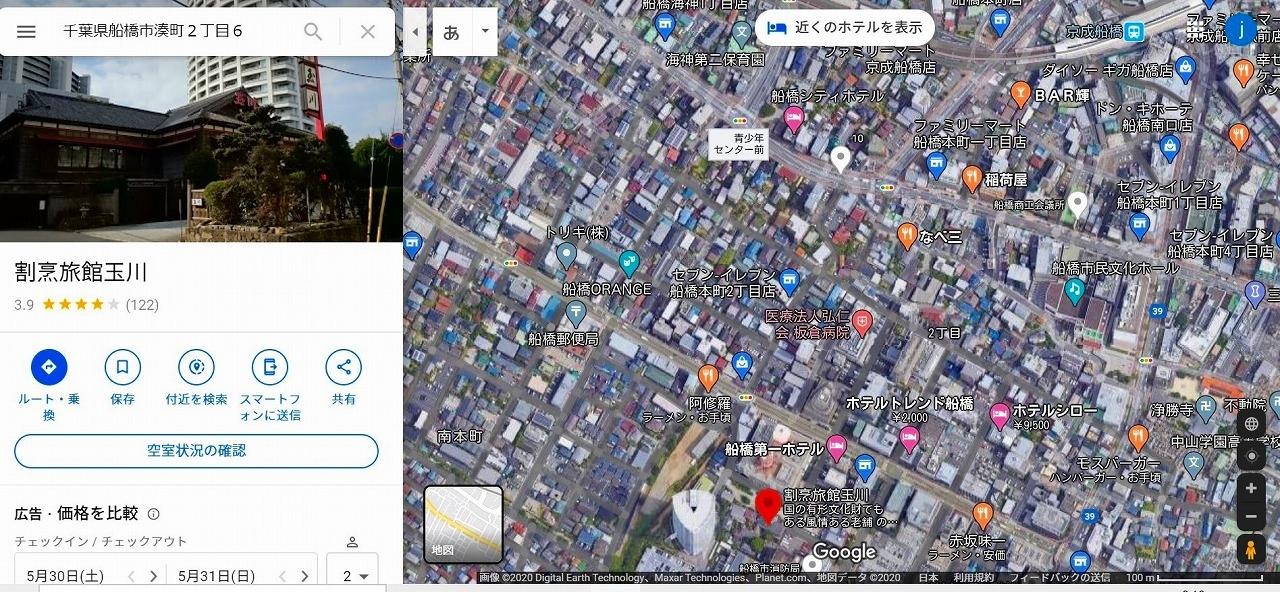Click info icon beside 広告・価格を比較
The height and width of the screenshot is (592, 1280).
click(154, 514)
